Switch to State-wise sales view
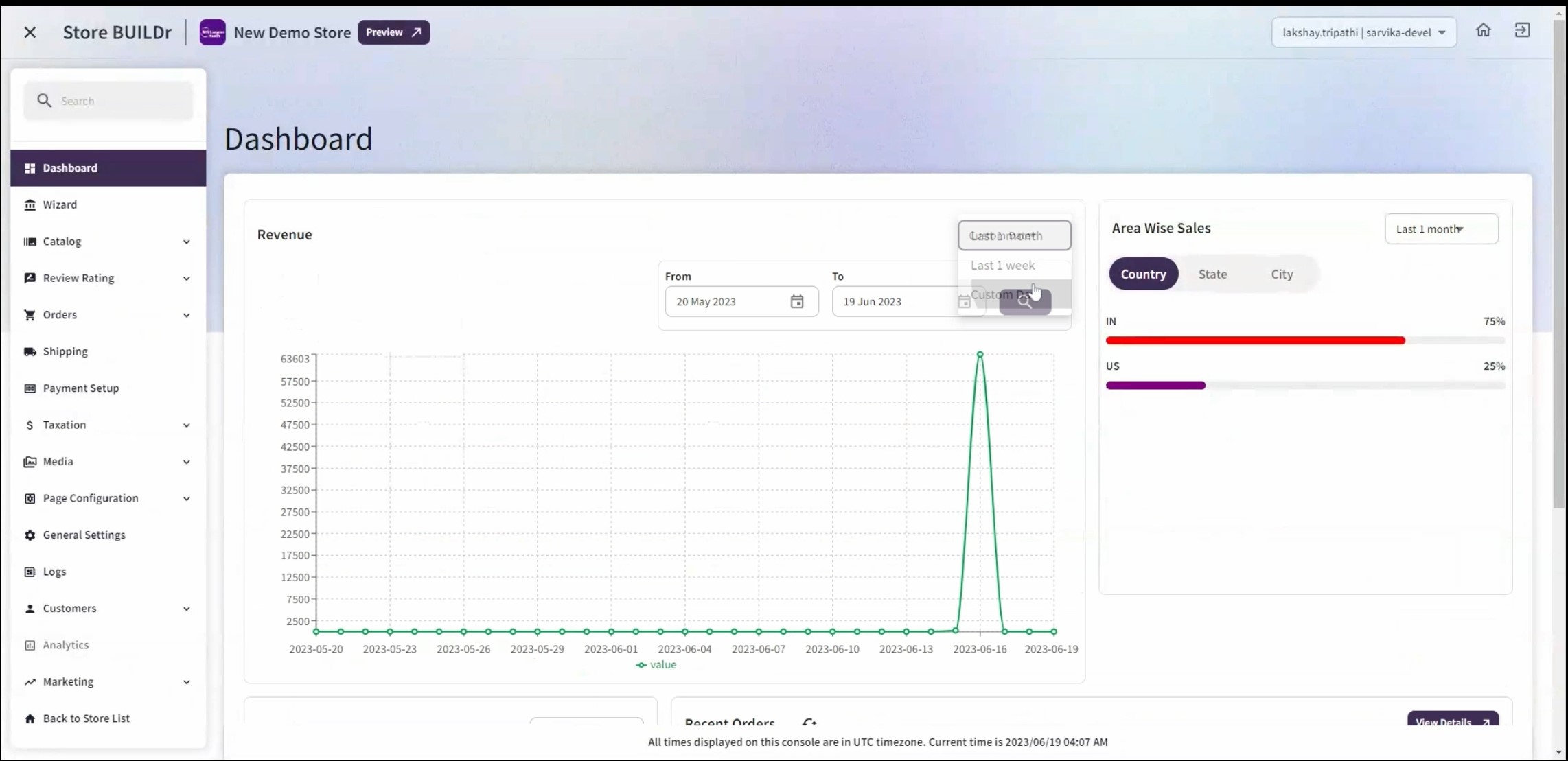The image size is (1568, 761). (x=1212, y=274)
